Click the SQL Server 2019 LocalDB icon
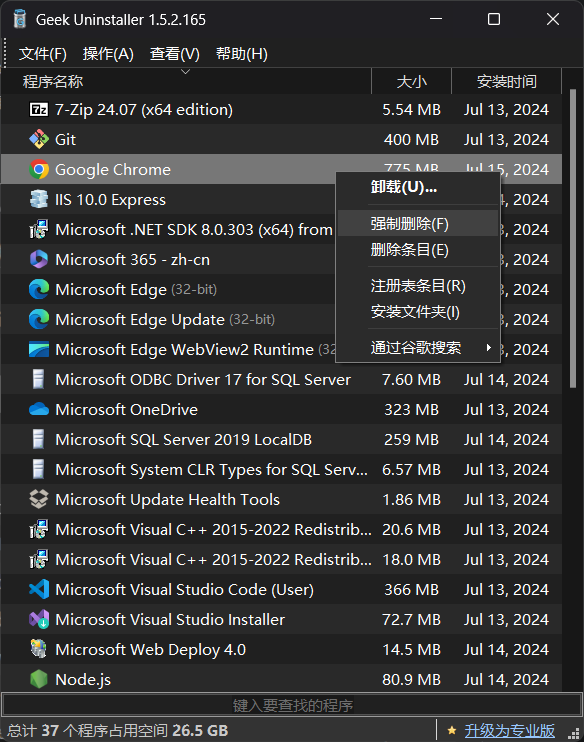Screen dimensions: 584x742 [x=39, y=439]
